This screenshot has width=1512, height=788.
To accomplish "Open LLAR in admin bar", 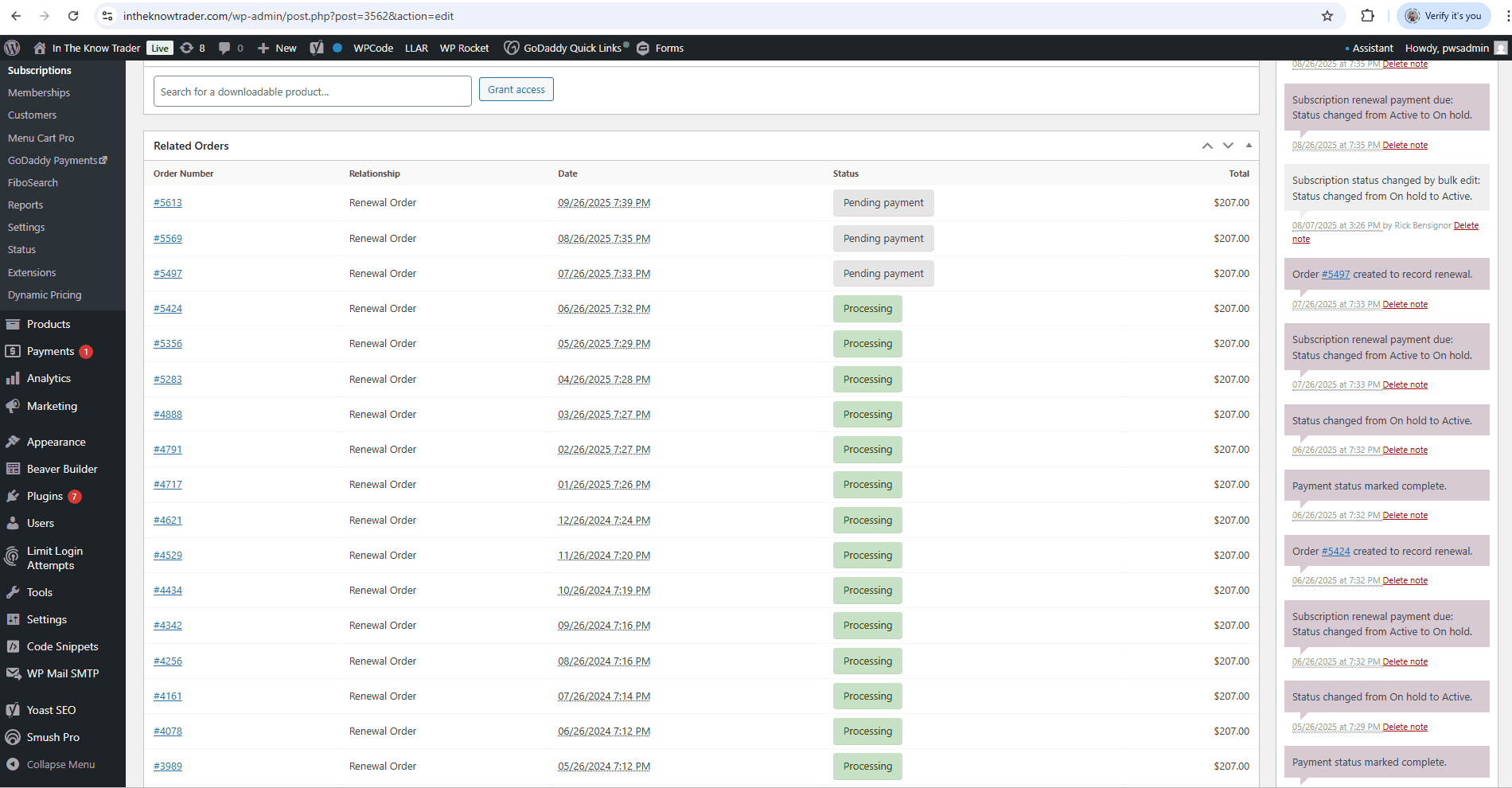I will (416, 48).
